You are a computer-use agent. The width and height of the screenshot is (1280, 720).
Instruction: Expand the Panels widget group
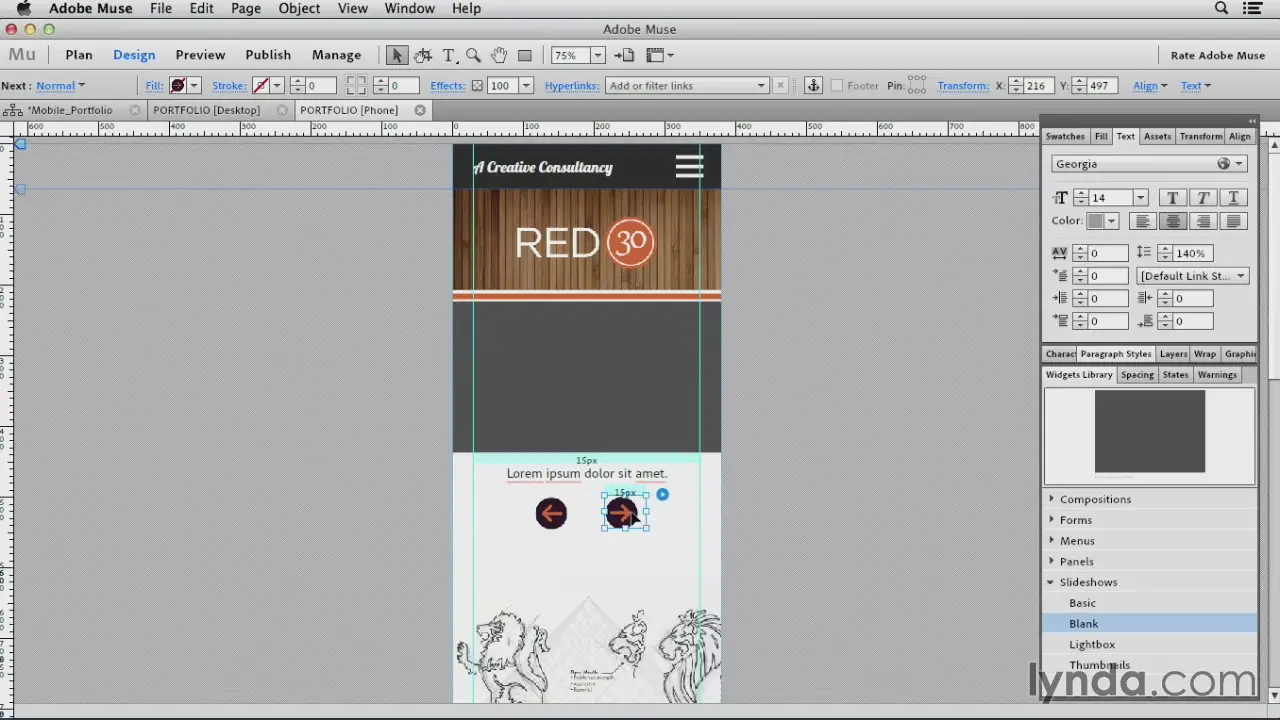click(1051, 561)
